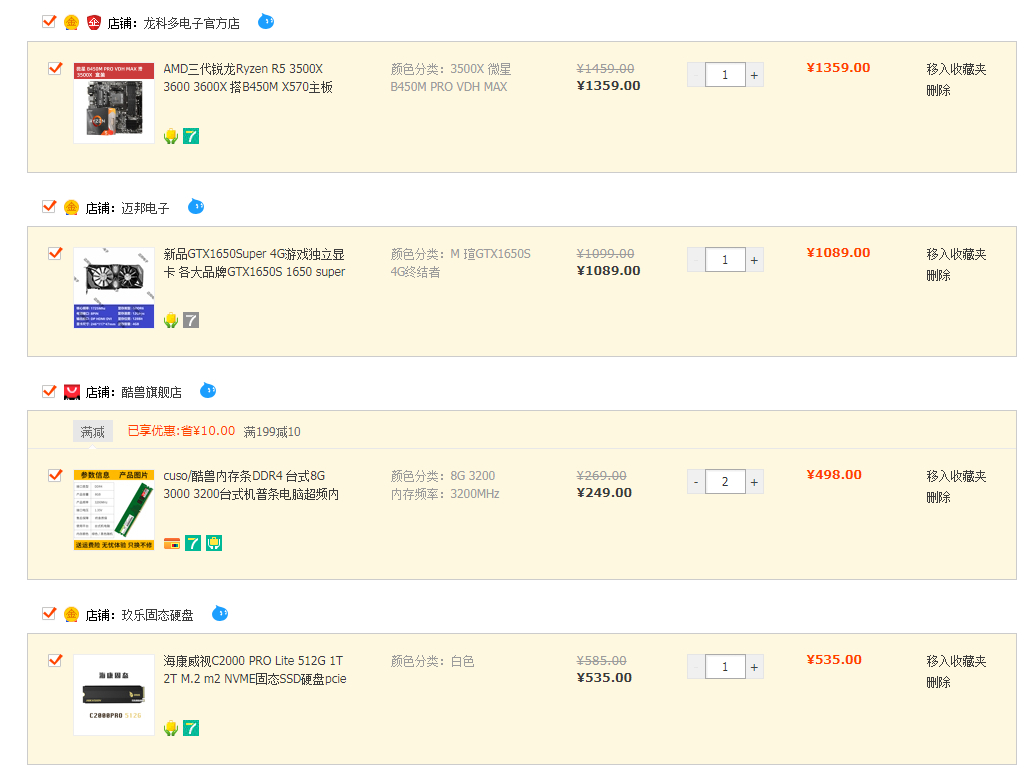Move cuso memory to favorites (移入收藏夹)
This screenshot has height=780, width=1028.
[956, 477]
